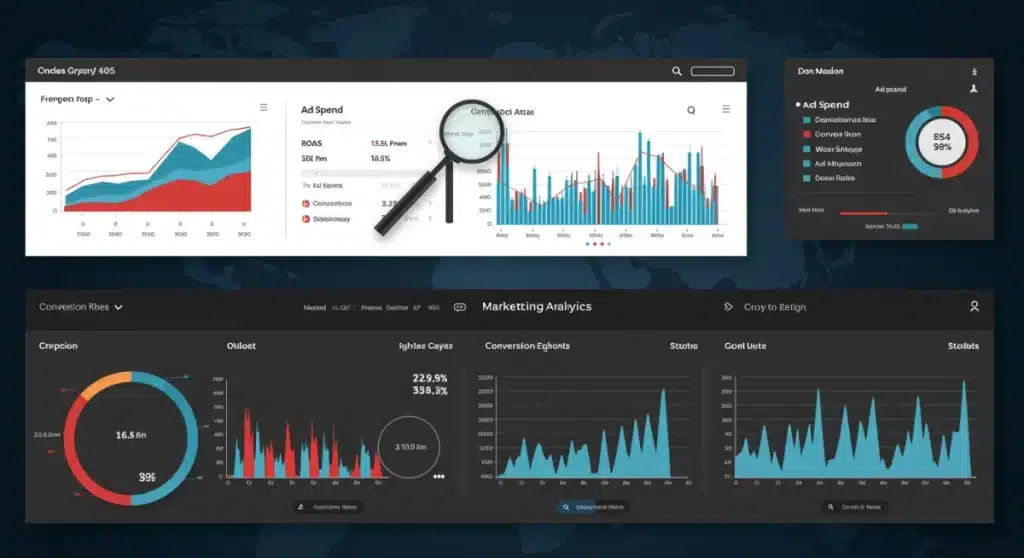Click the red icon beside Conoenbon
This screenshot has width=1024, height=558.
coord(306,204)
